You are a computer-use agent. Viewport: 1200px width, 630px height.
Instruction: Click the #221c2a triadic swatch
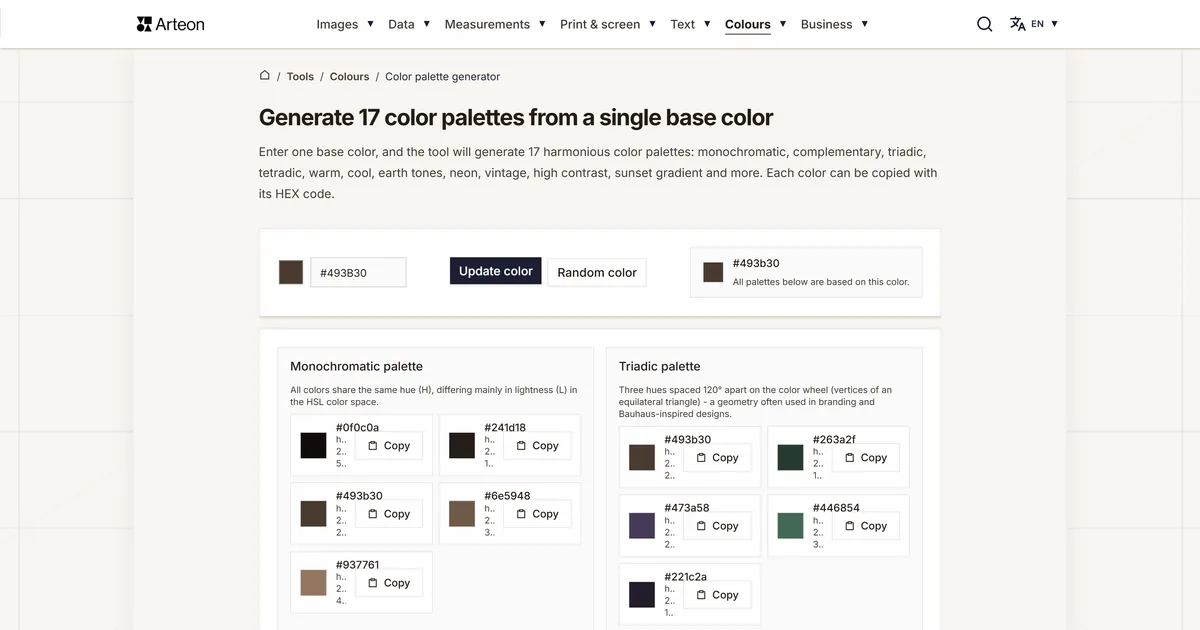[642, 595]
